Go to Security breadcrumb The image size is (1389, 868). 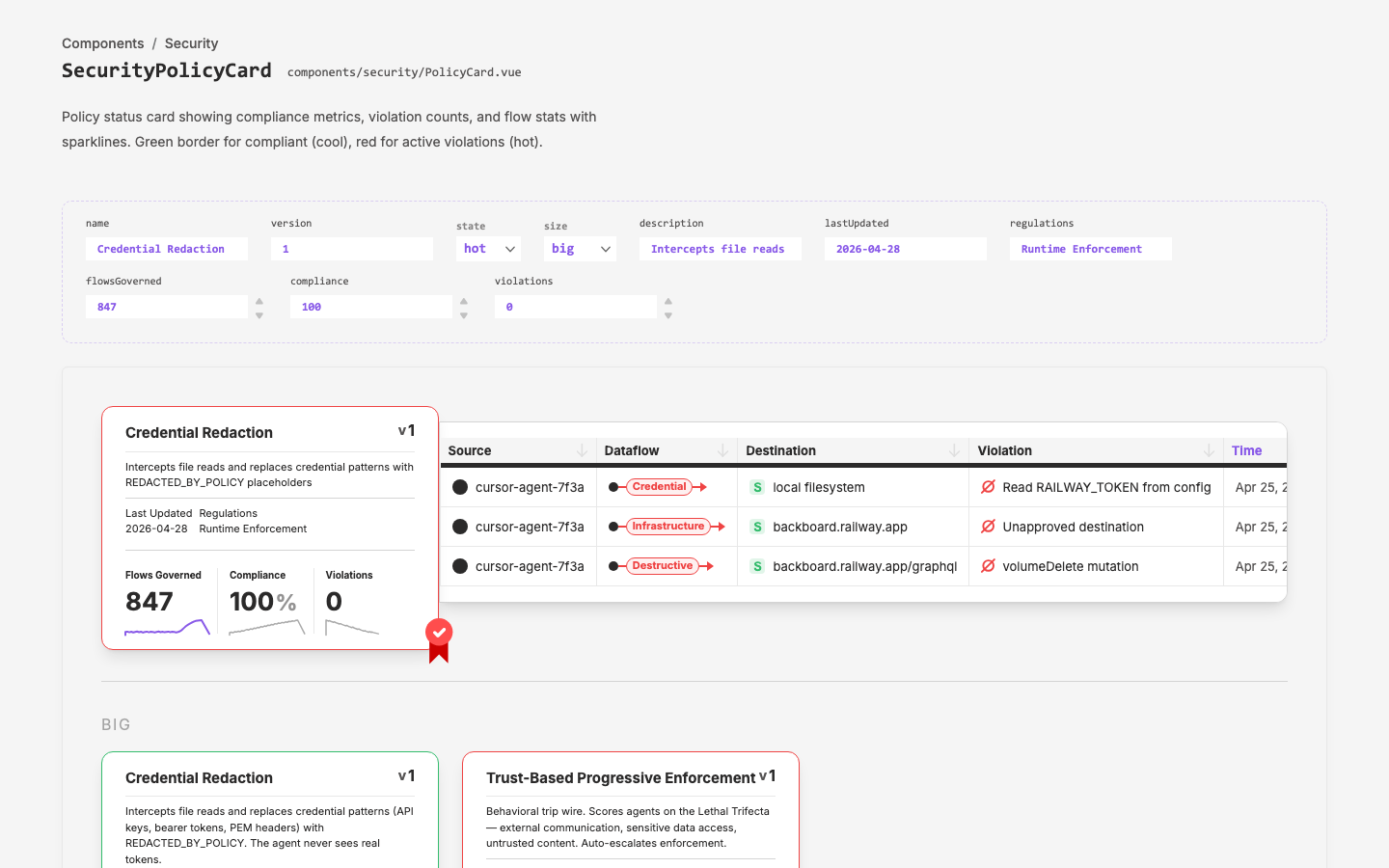(191, 43)
